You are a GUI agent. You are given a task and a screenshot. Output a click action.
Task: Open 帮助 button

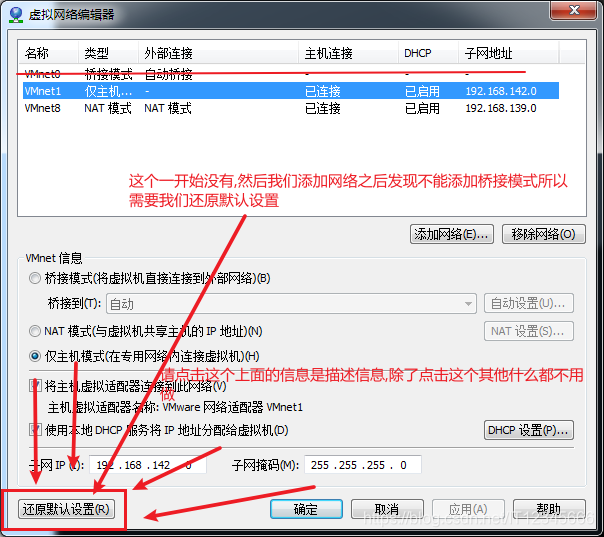pyautogui.click(x=549, y=509)
